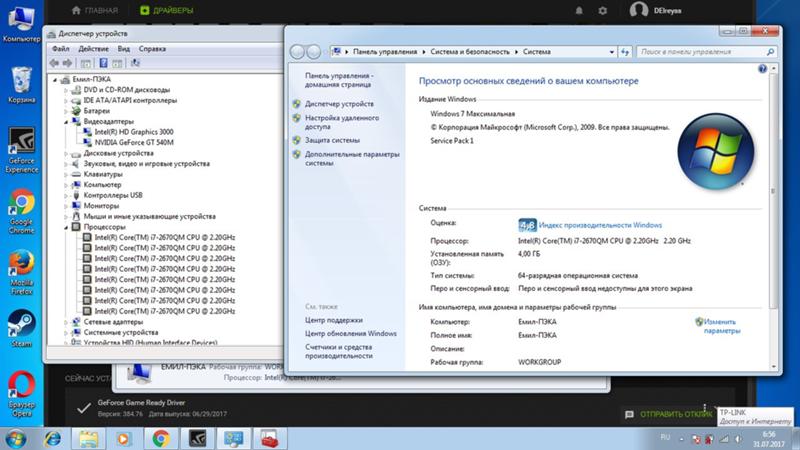Launch Steam desktop shortcut
The width and height of the screenshot is (800, 450).
[21, 328]
